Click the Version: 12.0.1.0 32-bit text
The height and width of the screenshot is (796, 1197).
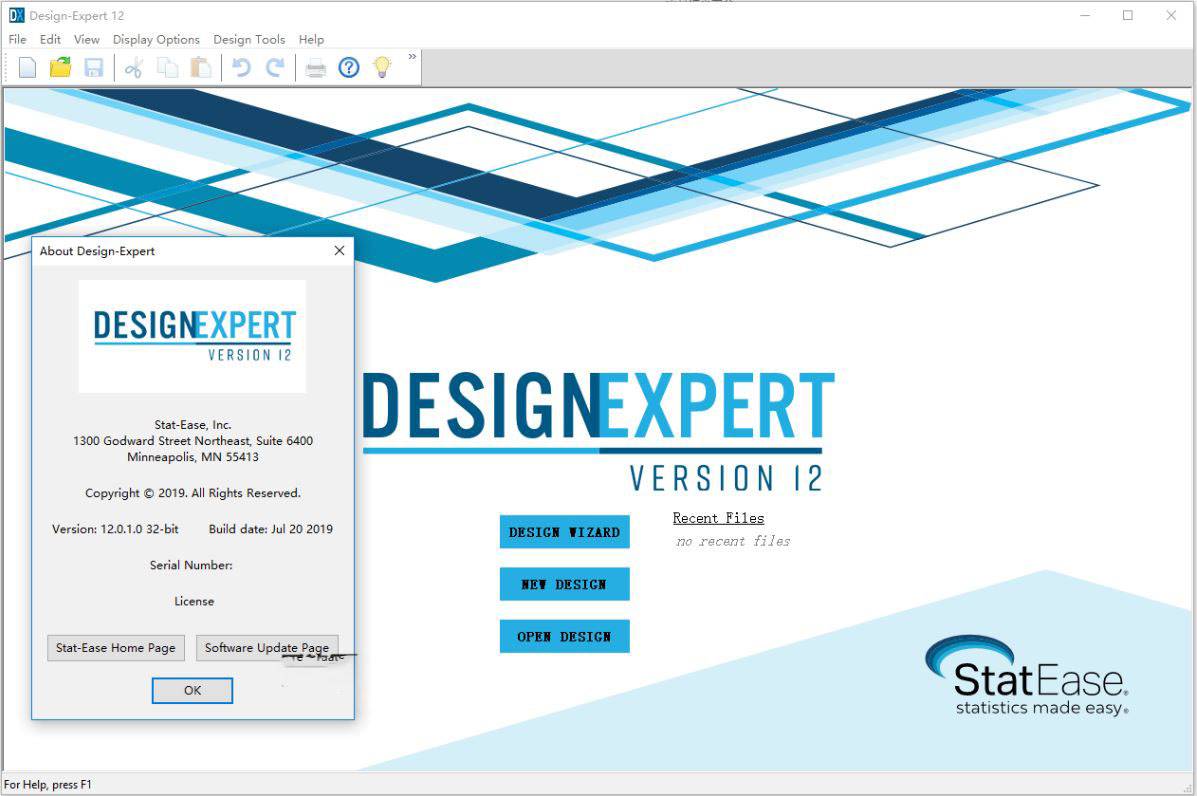(115, 529)
